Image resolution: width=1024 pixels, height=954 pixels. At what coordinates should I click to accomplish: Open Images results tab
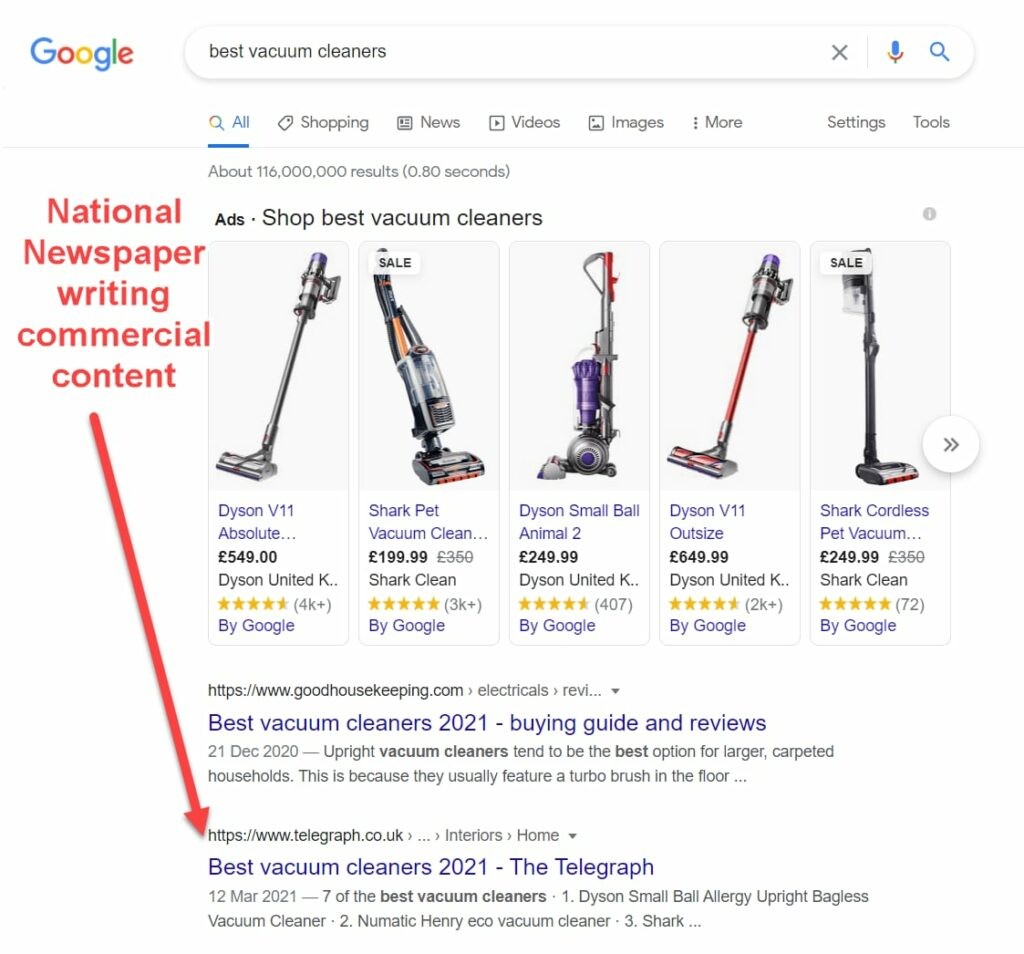626,123
